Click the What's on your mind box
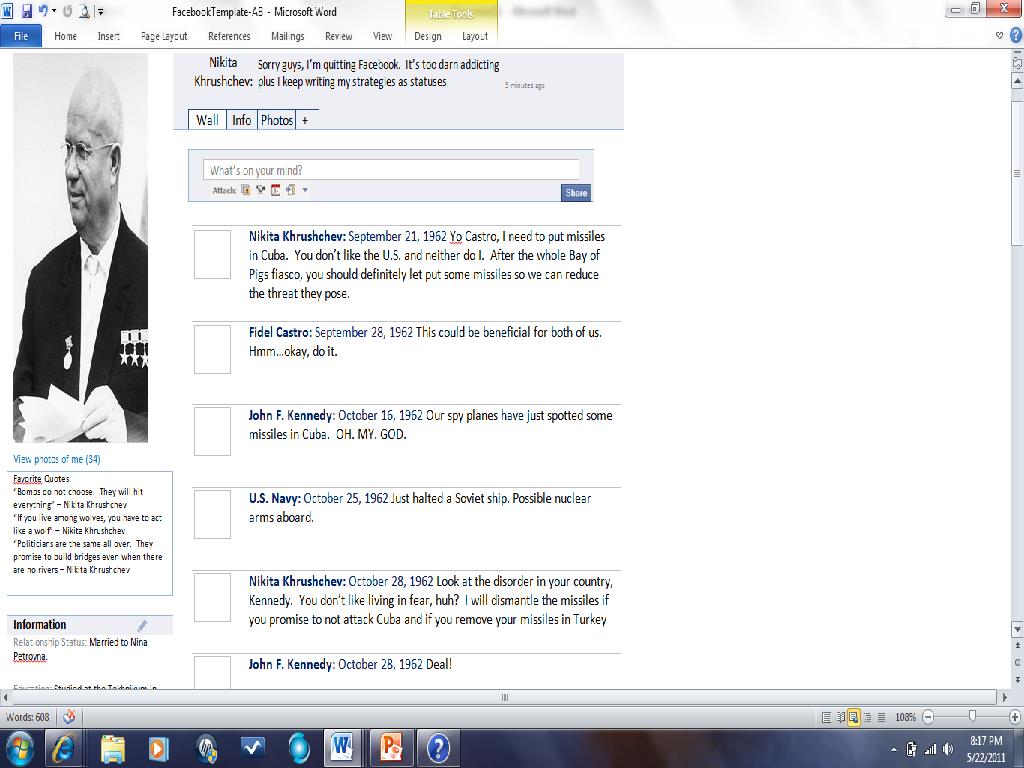 (x=391, y=170)
